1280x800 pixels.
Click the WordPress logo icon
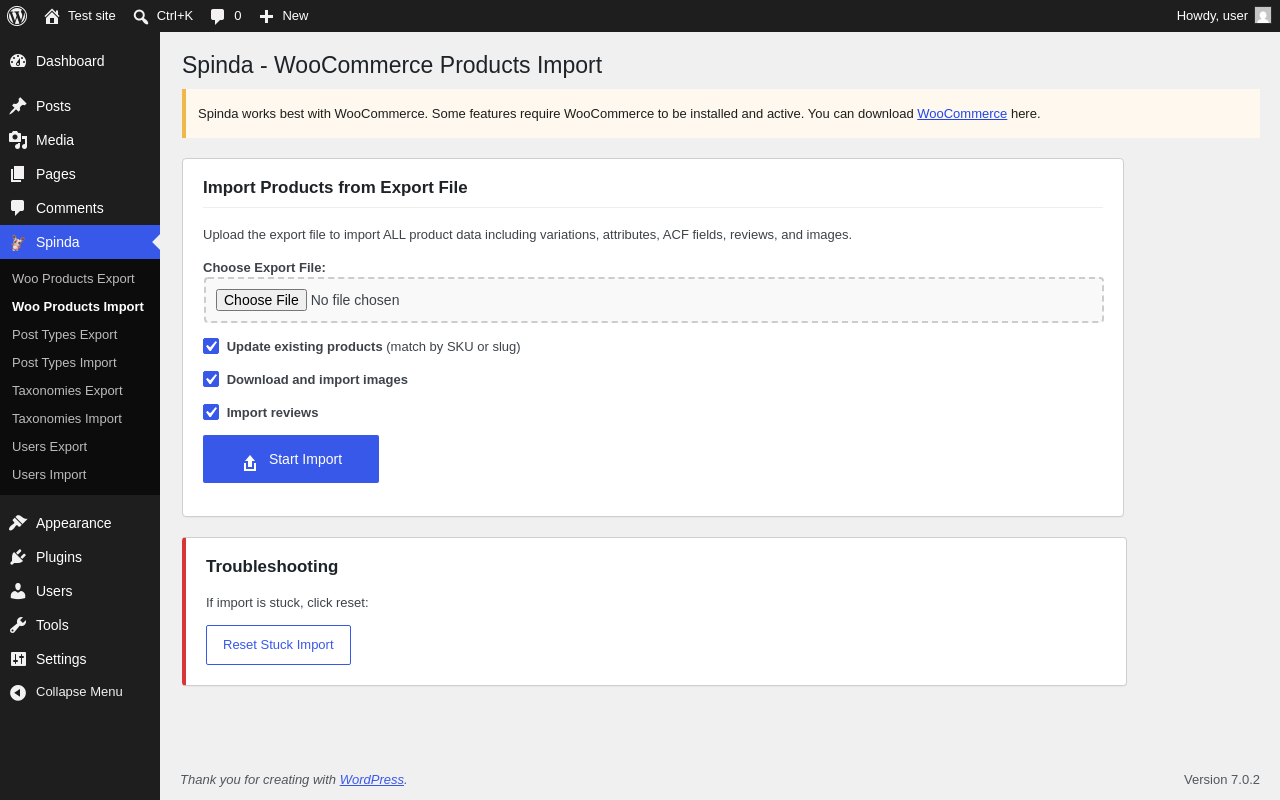pyautogui.click(x=17, y=16)
